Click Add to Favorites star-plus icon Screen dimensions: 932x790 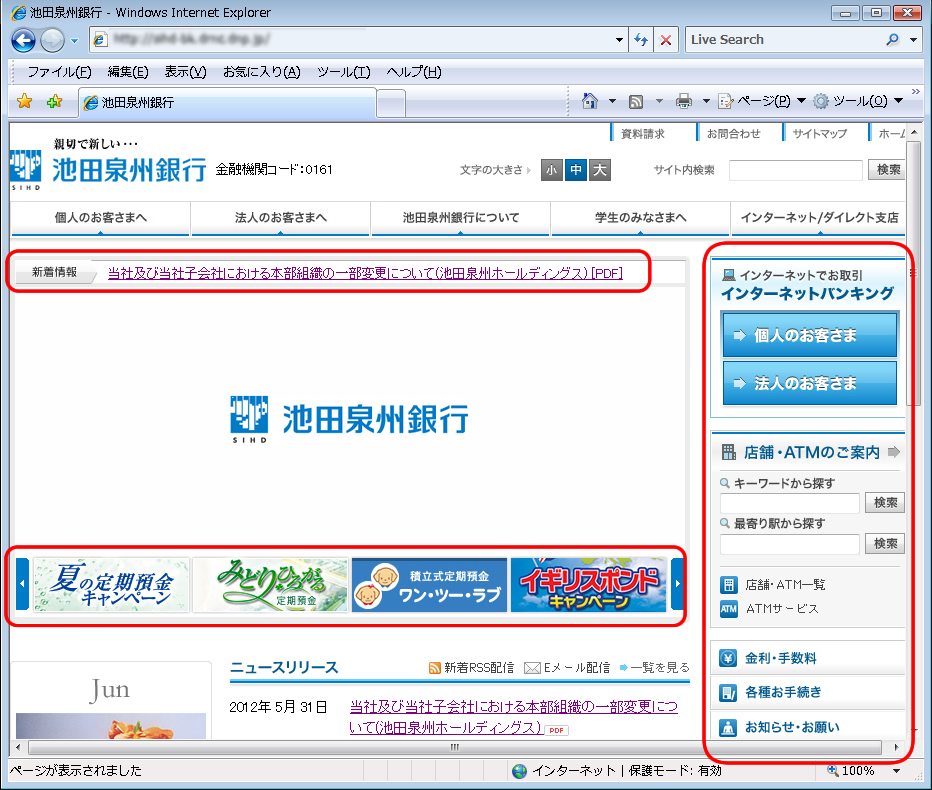pos(54,102)
